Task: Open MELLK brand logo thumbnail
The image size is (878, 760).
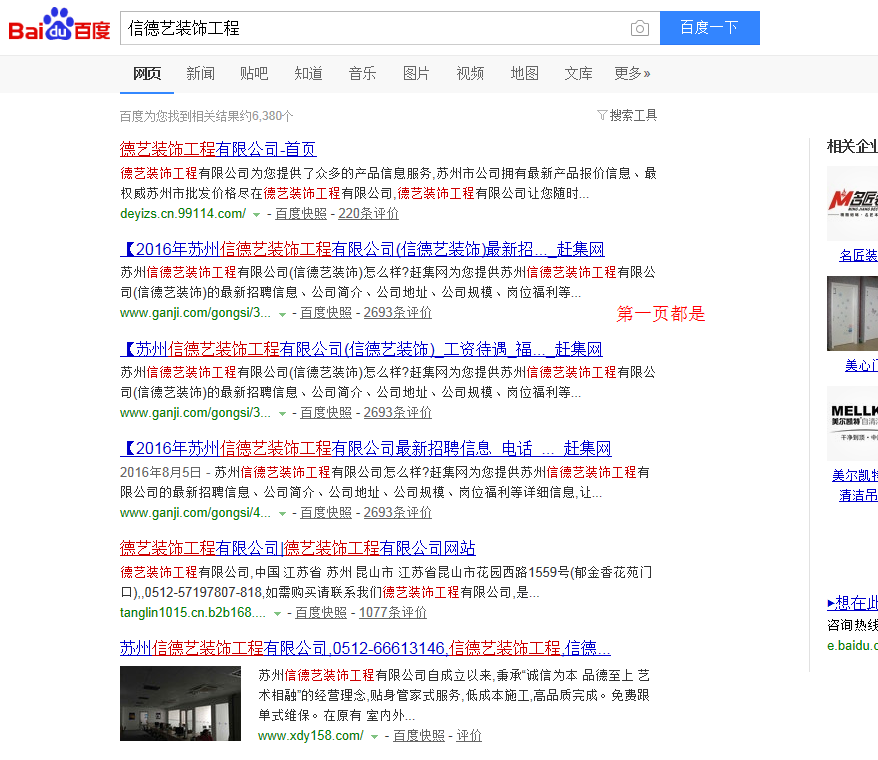Action: click(x=852, y=423)
